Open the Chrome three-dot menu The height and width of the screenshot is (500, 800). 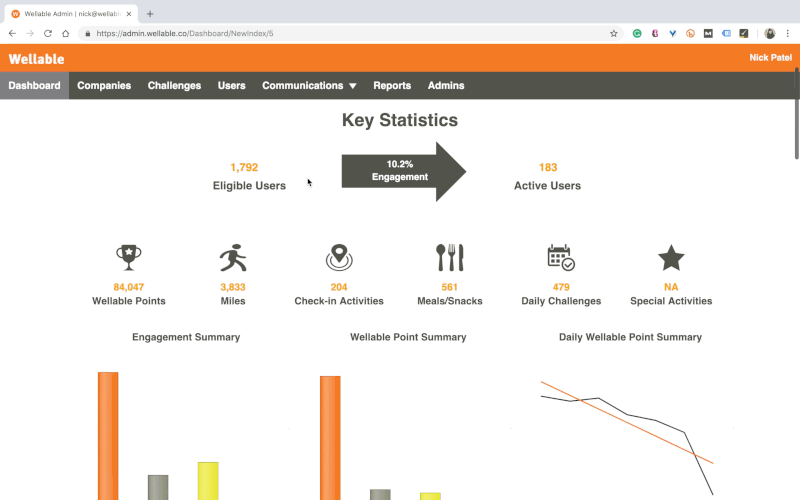788,34
